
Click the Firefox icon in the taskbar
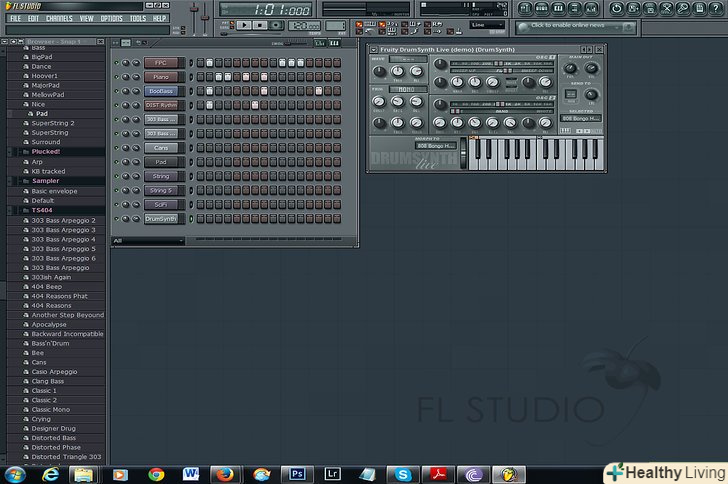225,474
